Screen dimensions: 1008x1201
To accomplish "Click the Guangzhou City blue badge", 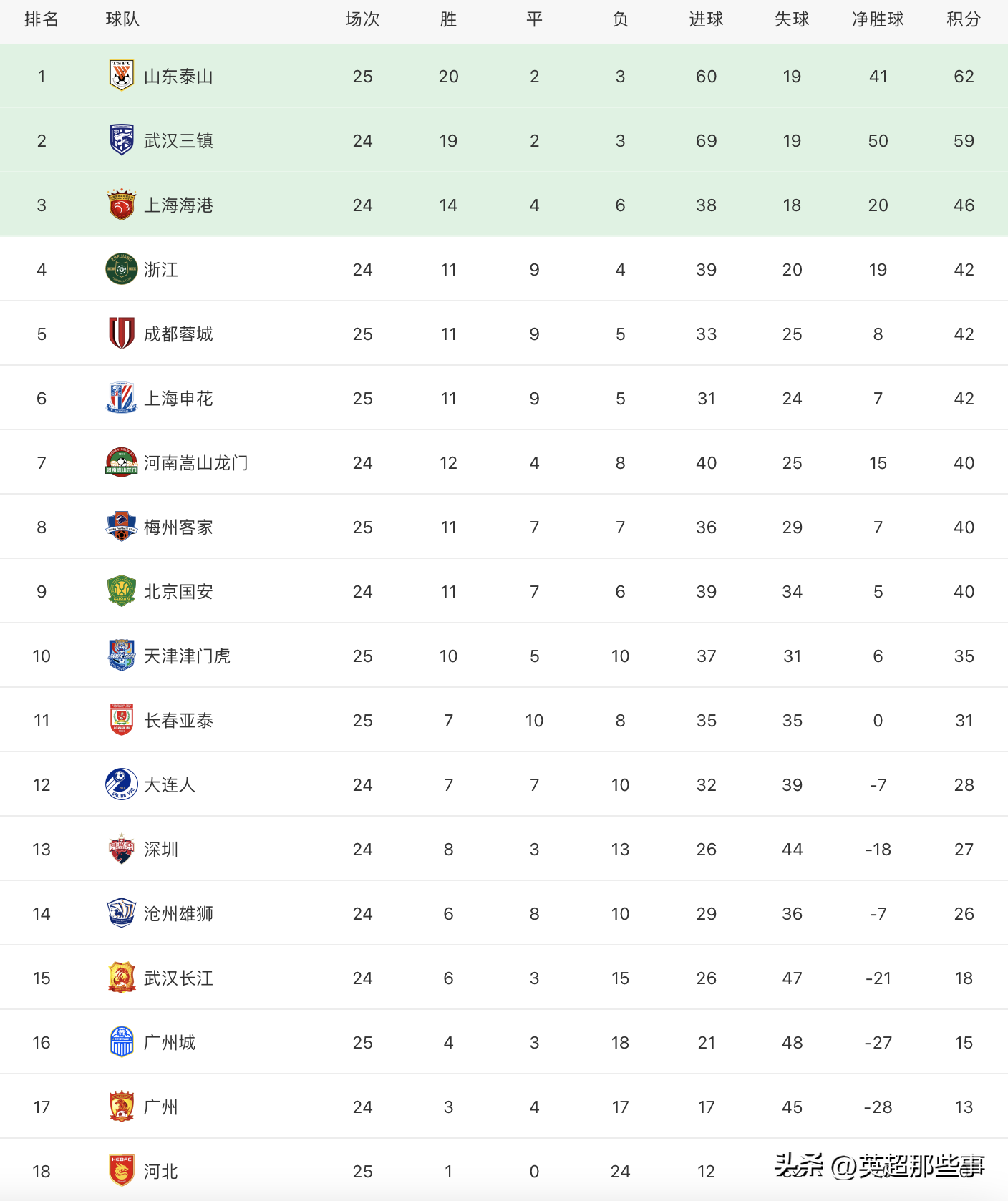I will pos(122,1042).
